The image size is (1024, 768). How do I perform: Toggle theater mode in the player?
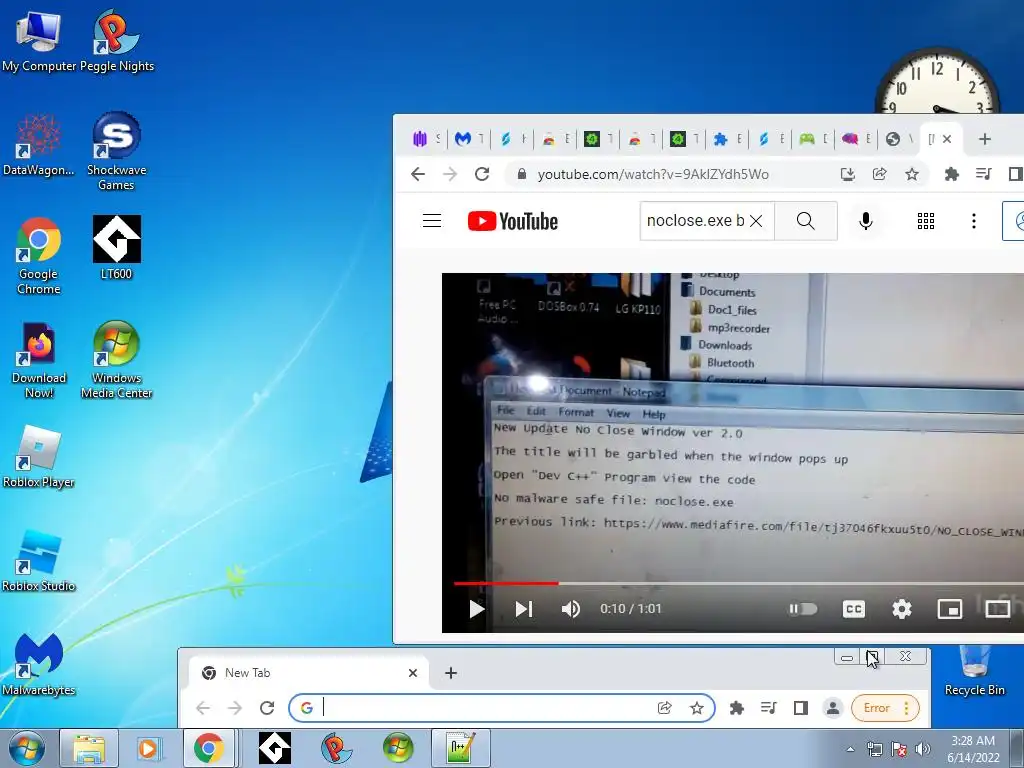998,609
